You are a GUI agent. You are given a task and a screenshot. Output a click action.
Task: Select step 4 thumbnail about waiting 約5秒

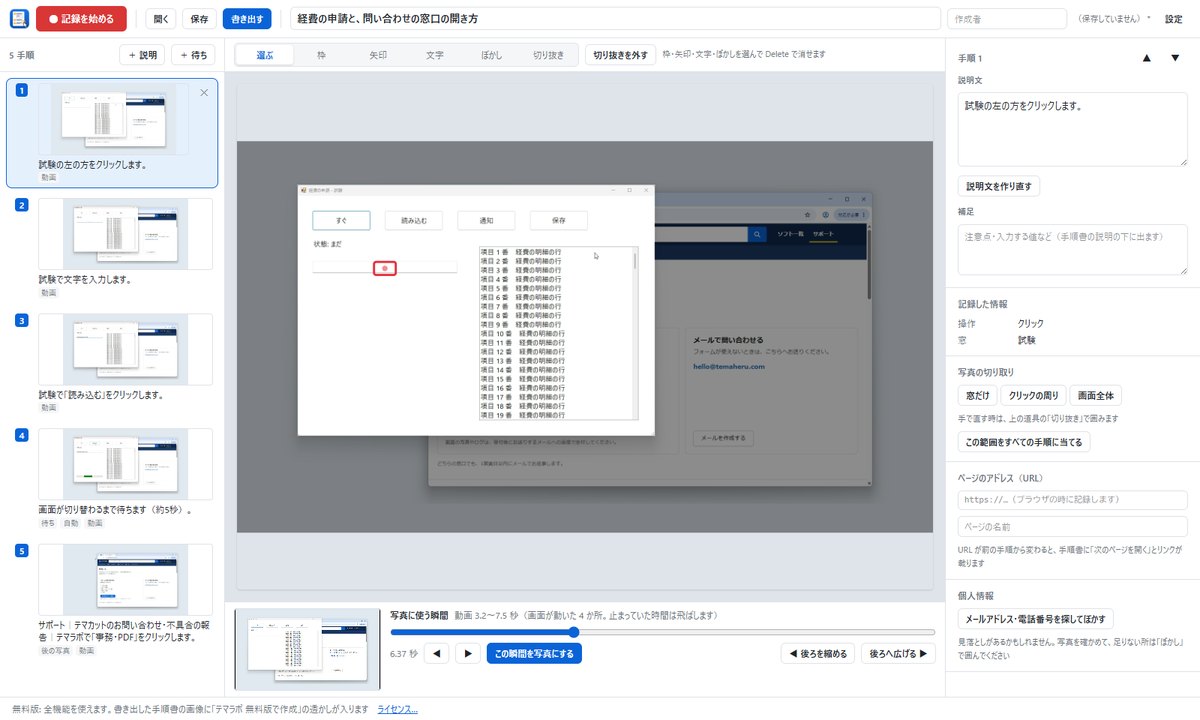126,463
